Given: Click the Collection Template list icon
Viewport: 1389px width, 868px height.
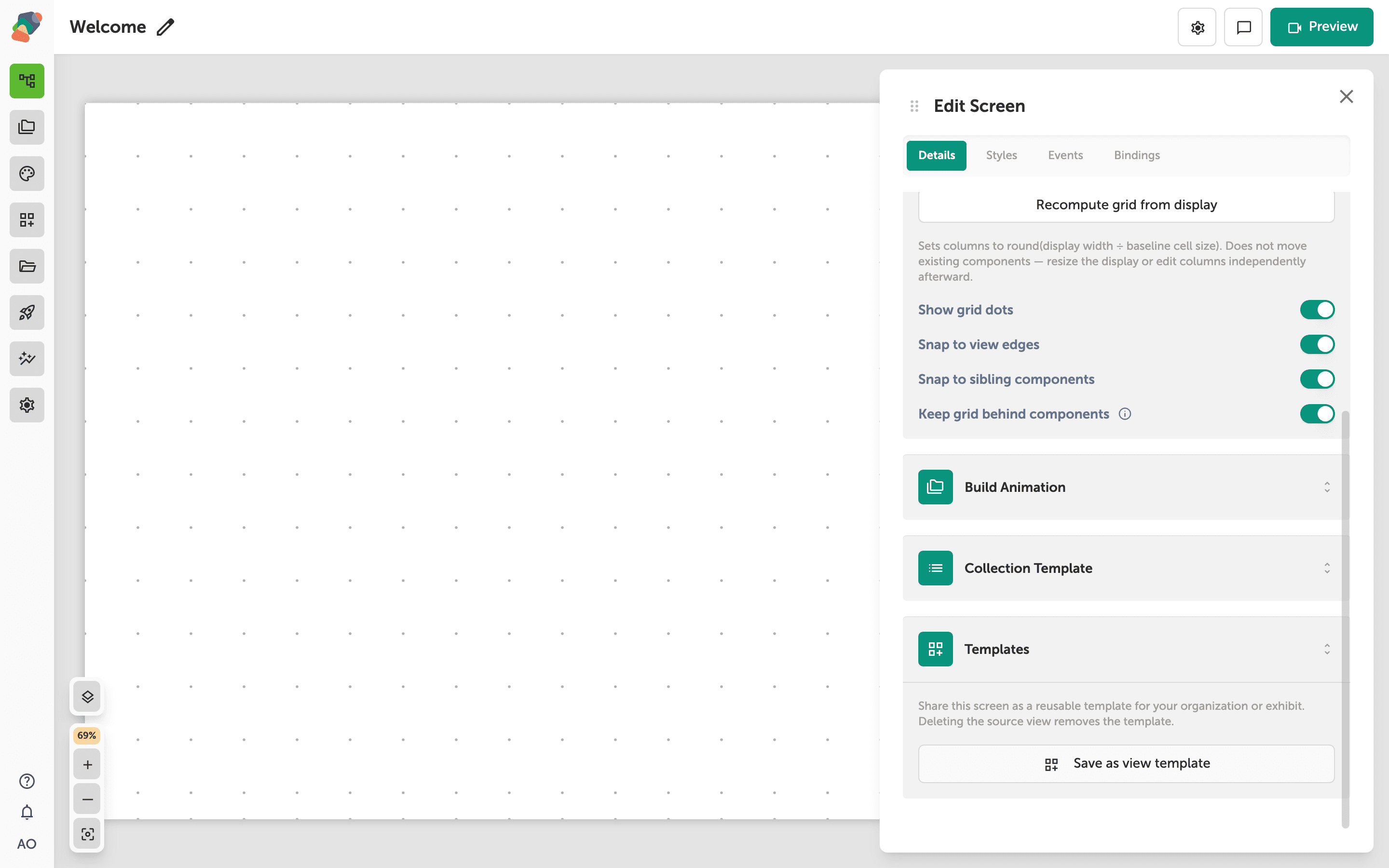Looking at the screenshot, I should point(936,569).
